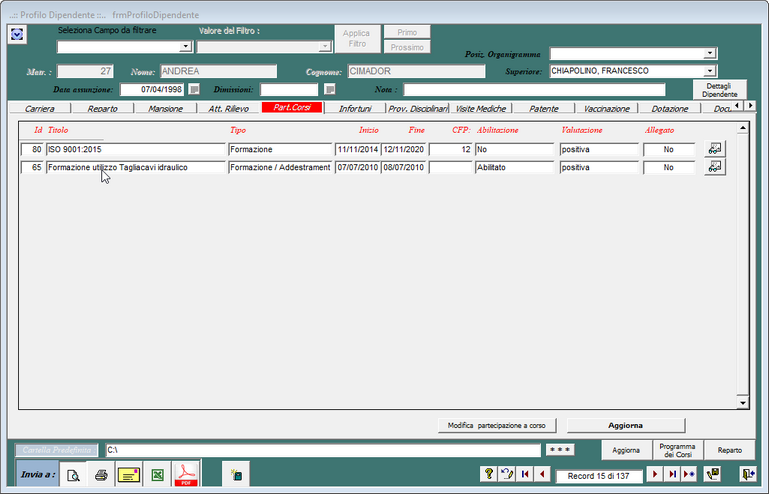Click the Data assunzione date field
Image resolution: width=769 pixels, height=494 pixels.
[152, 89]
